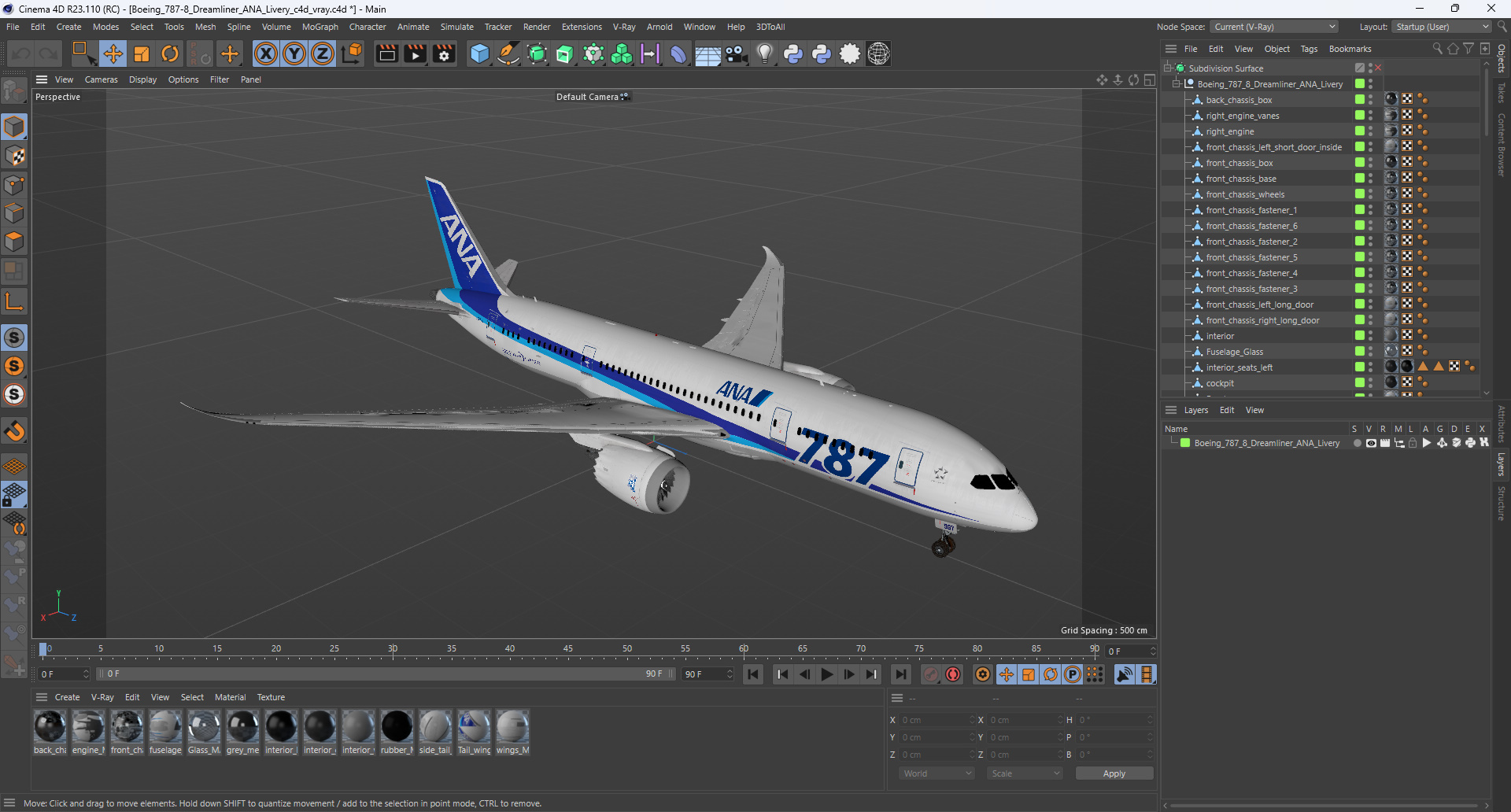
Task: Select the Tail_wing material swatch
Action: (474, 732)
